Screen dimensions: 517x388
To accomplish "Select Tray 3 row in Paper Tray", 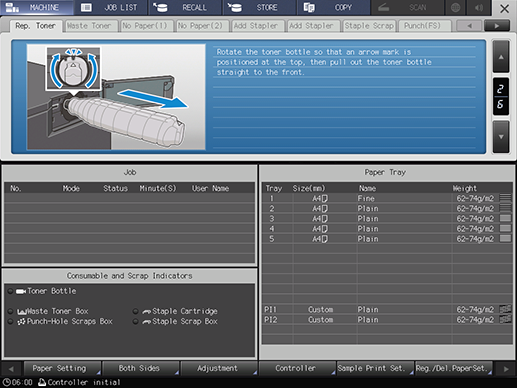I will pos(387,218).
